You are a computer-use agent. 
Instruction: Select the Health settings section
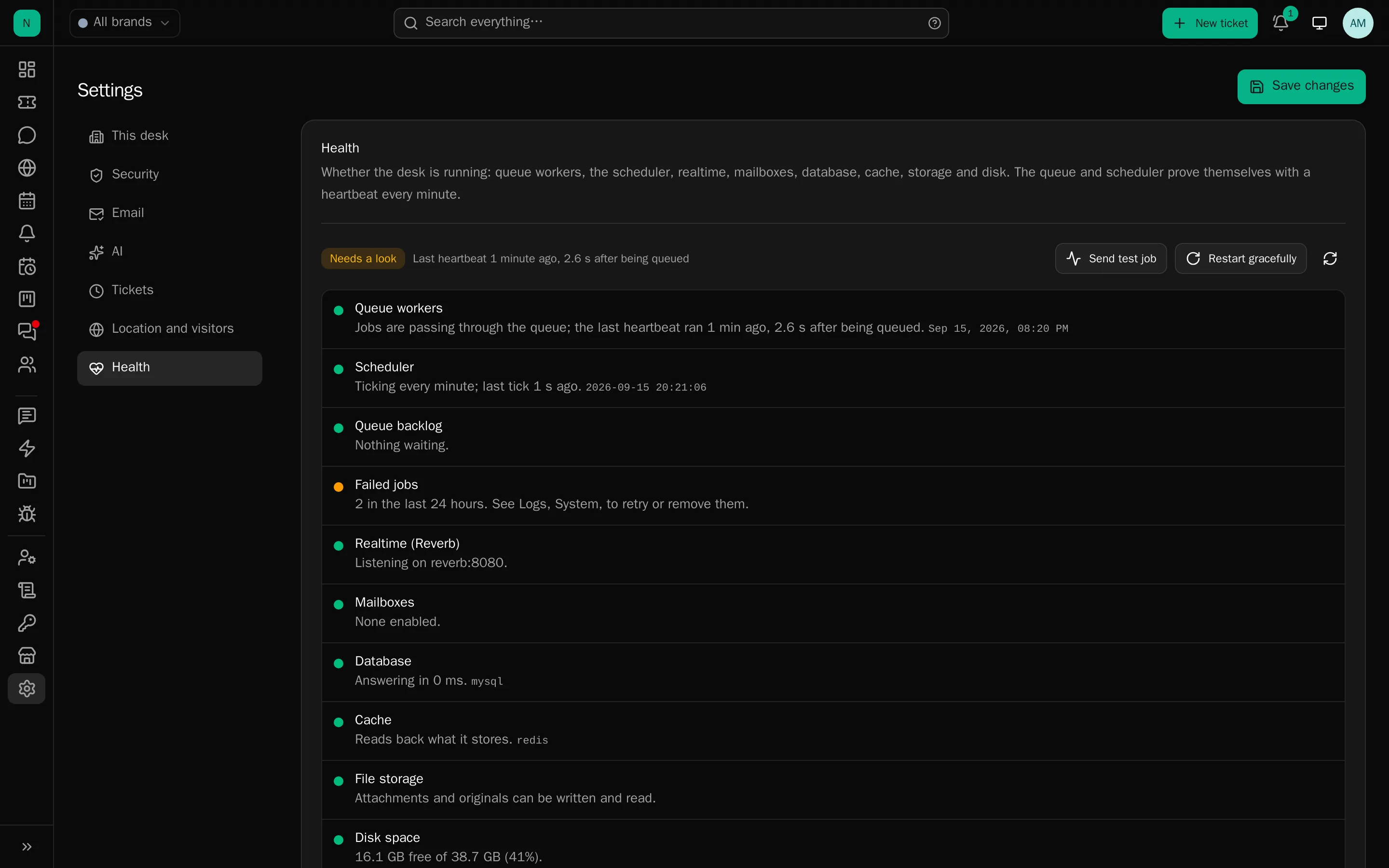point(169,368)
